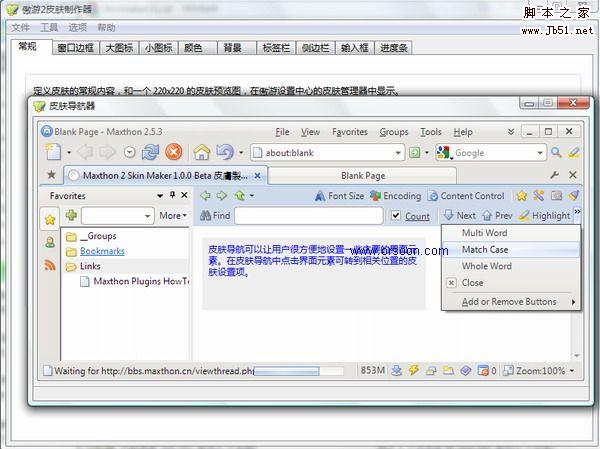Toggle the Count checkbox
This screenshot has height=449, width=600.
pyautogui.click(x=396, y=216)
